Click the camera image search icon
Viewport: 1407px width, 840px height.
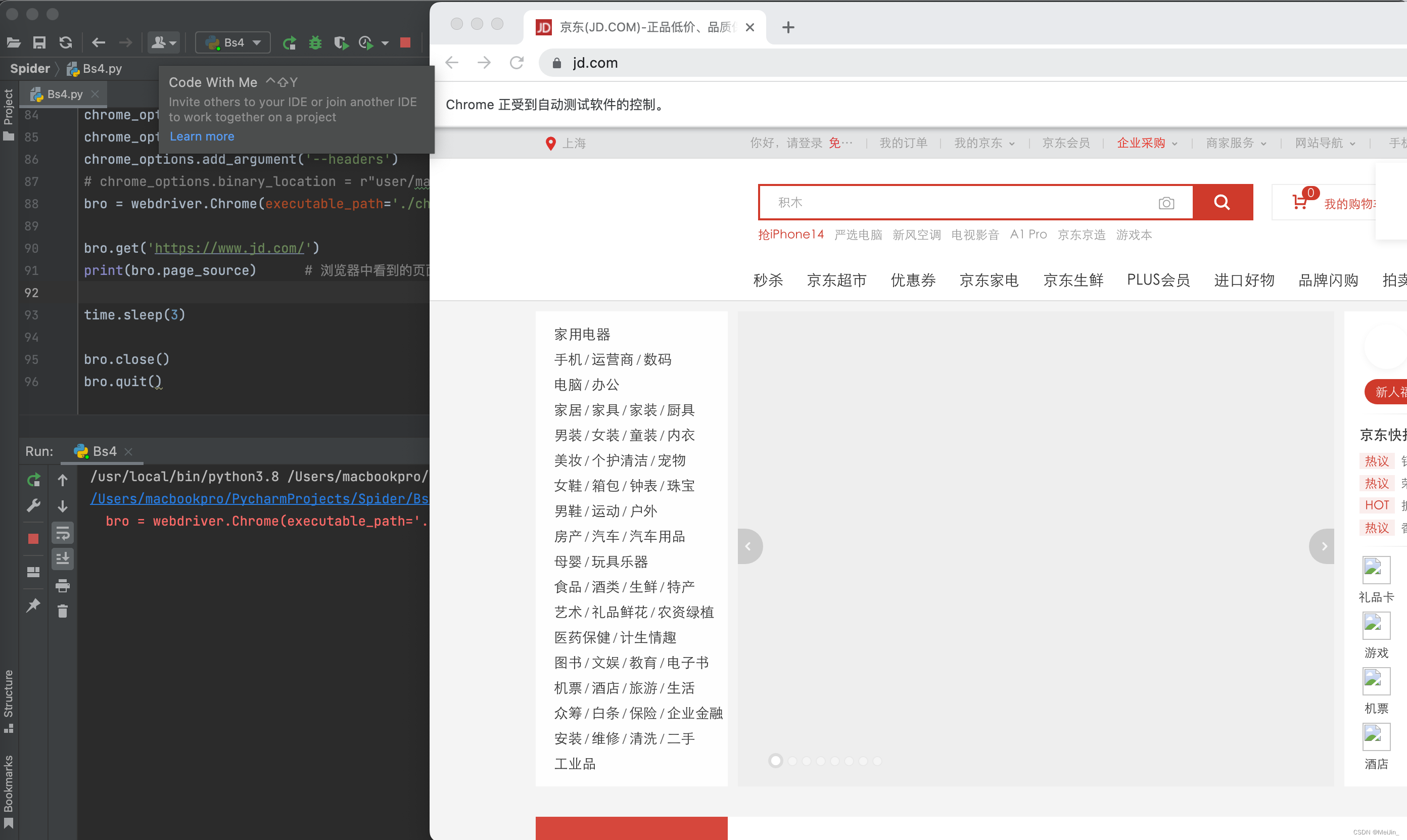coord(1166,203)
